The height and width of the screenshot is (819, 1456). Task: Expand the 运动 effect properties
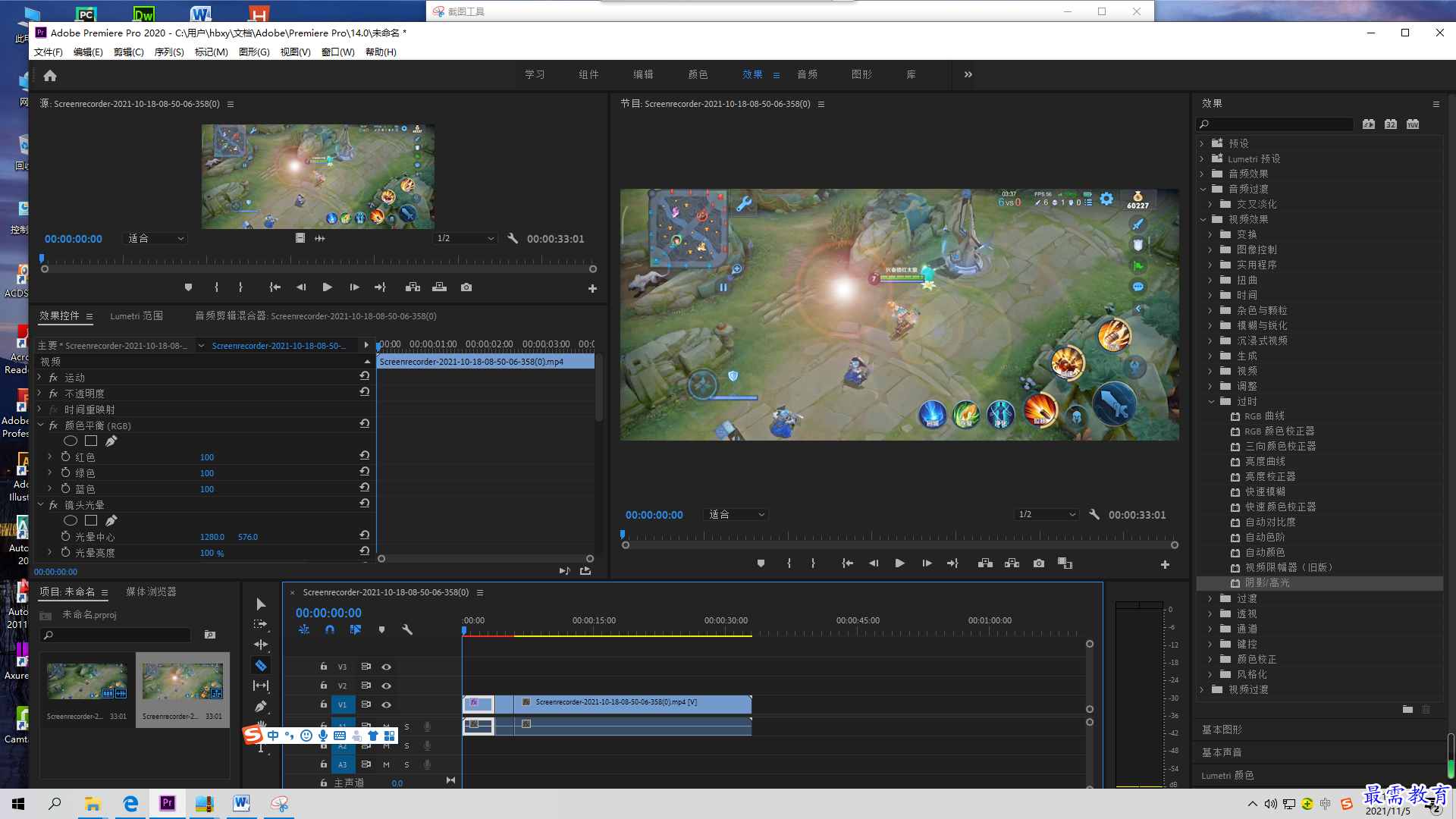(39, 377)
